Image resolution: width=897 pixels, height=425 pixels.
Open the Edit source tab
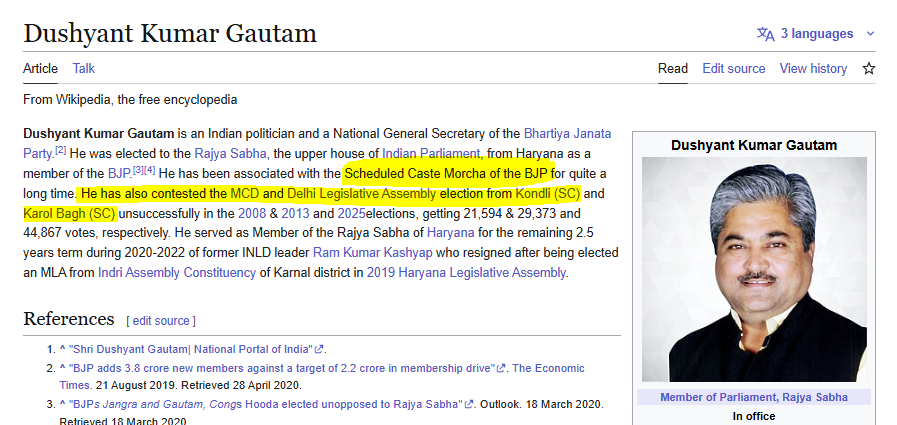733,69
